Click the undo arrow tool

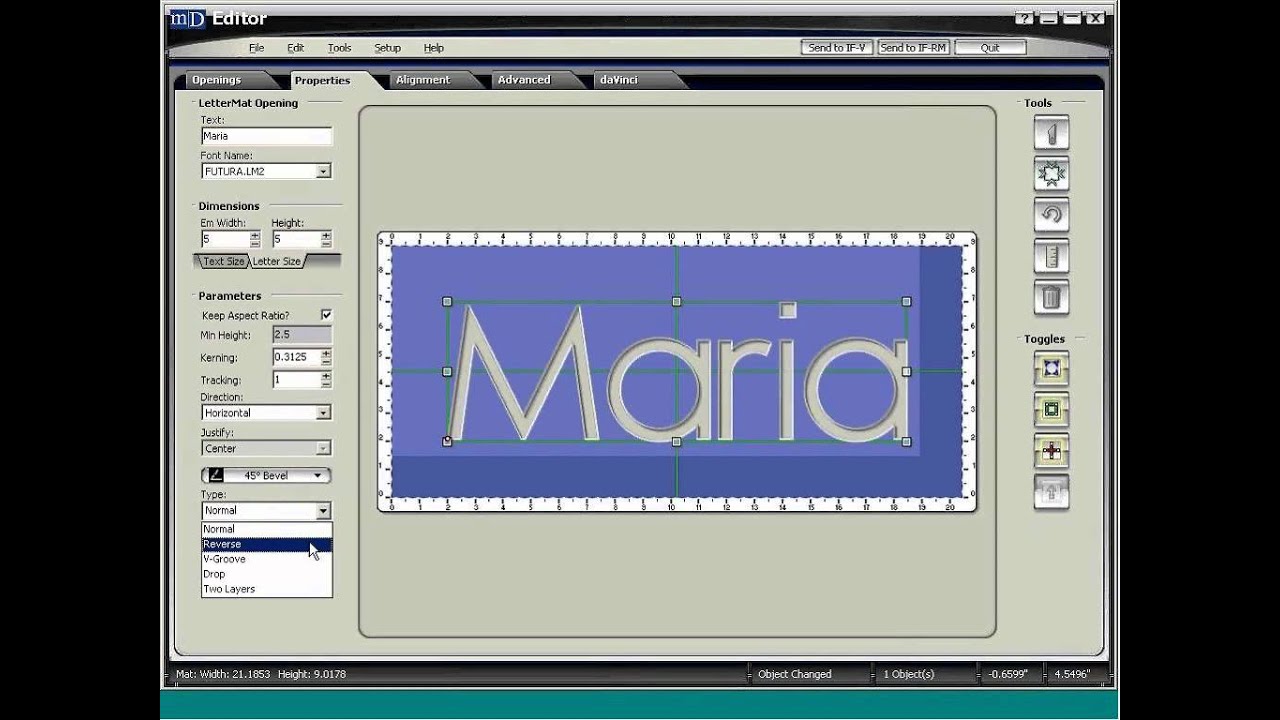click(1051, 215)
